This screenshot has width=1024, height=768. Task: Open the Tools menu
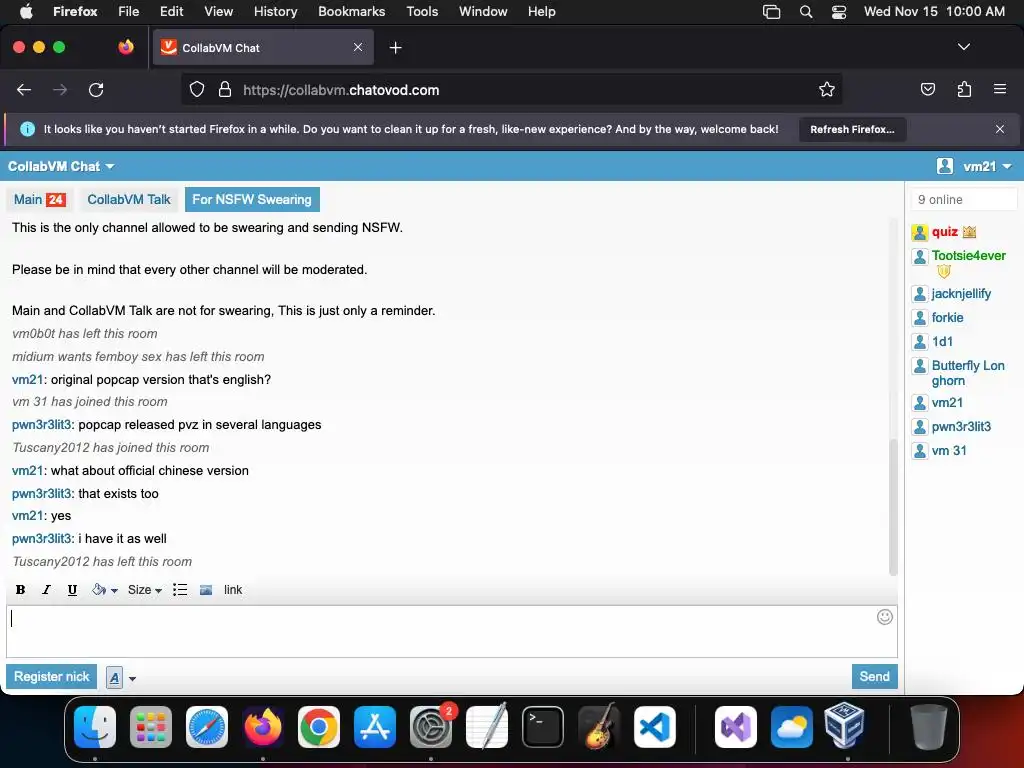click(422, 11)
